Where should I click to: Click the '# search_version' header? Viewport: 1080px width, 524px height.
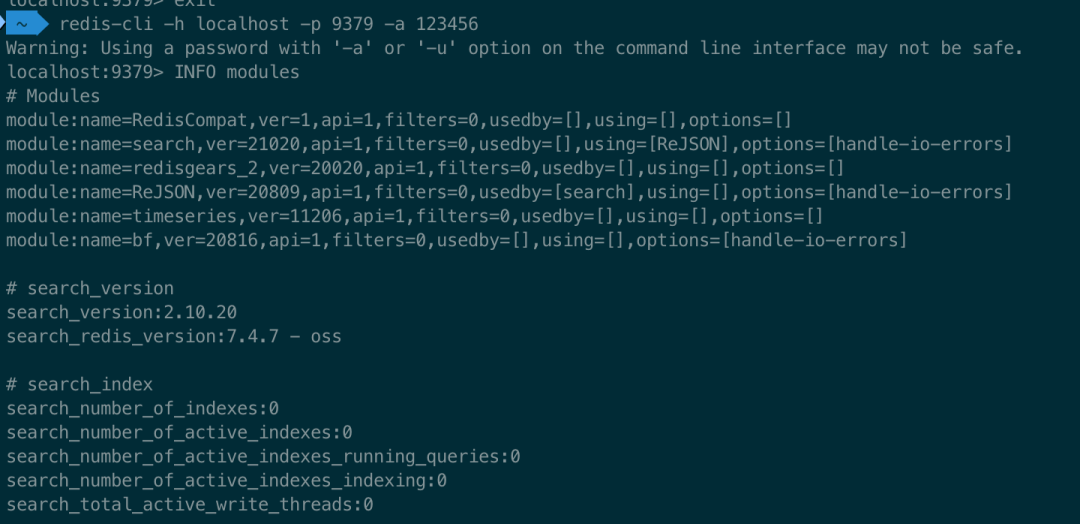(90, 288)
